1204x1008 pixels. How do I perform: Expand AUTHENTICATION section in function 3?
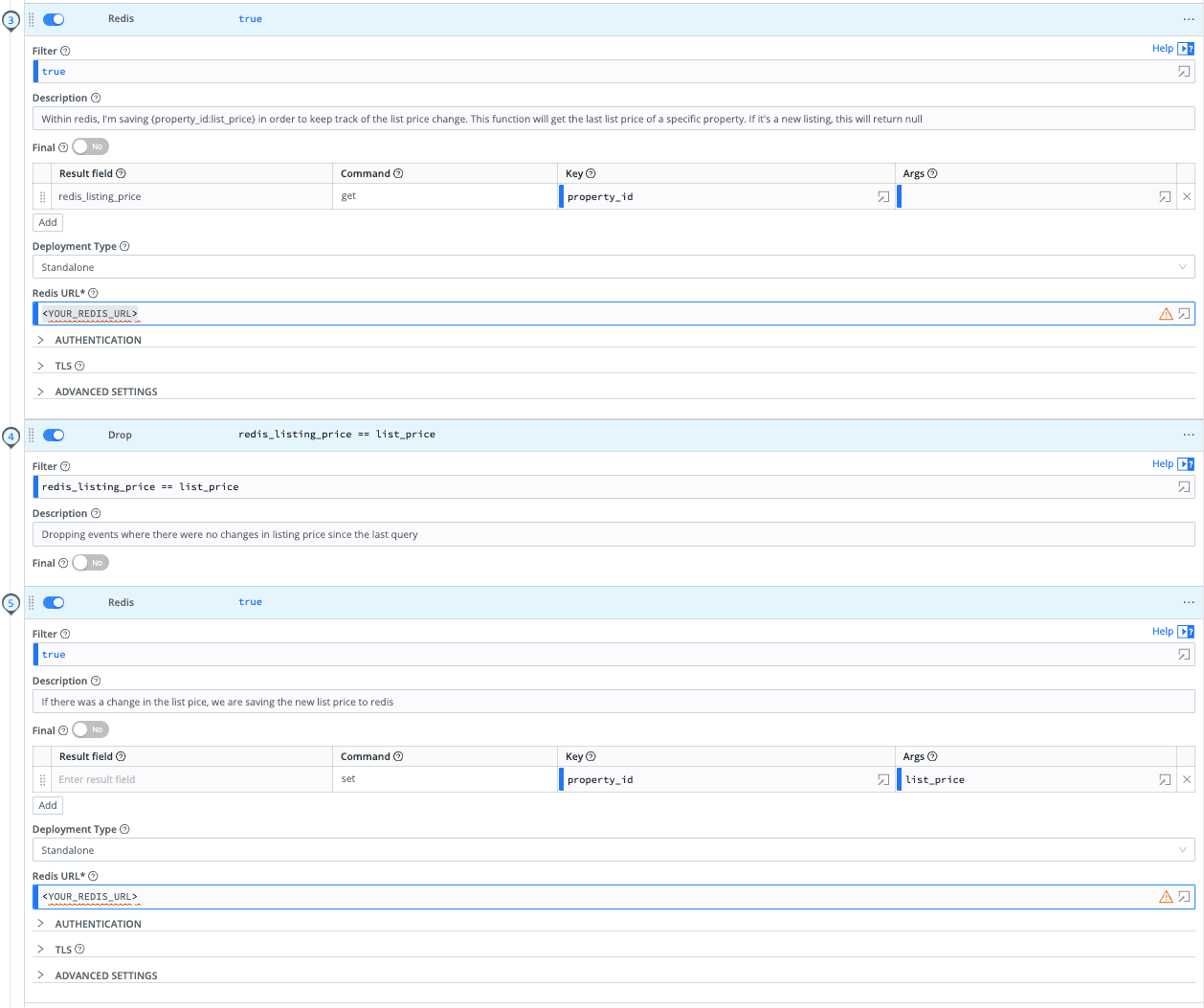98,341
